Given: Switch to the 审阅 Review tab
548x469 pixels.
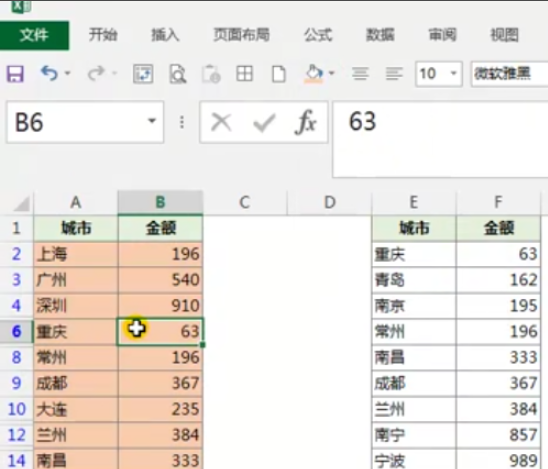Looking at the screenshot, I should [442, 35].
